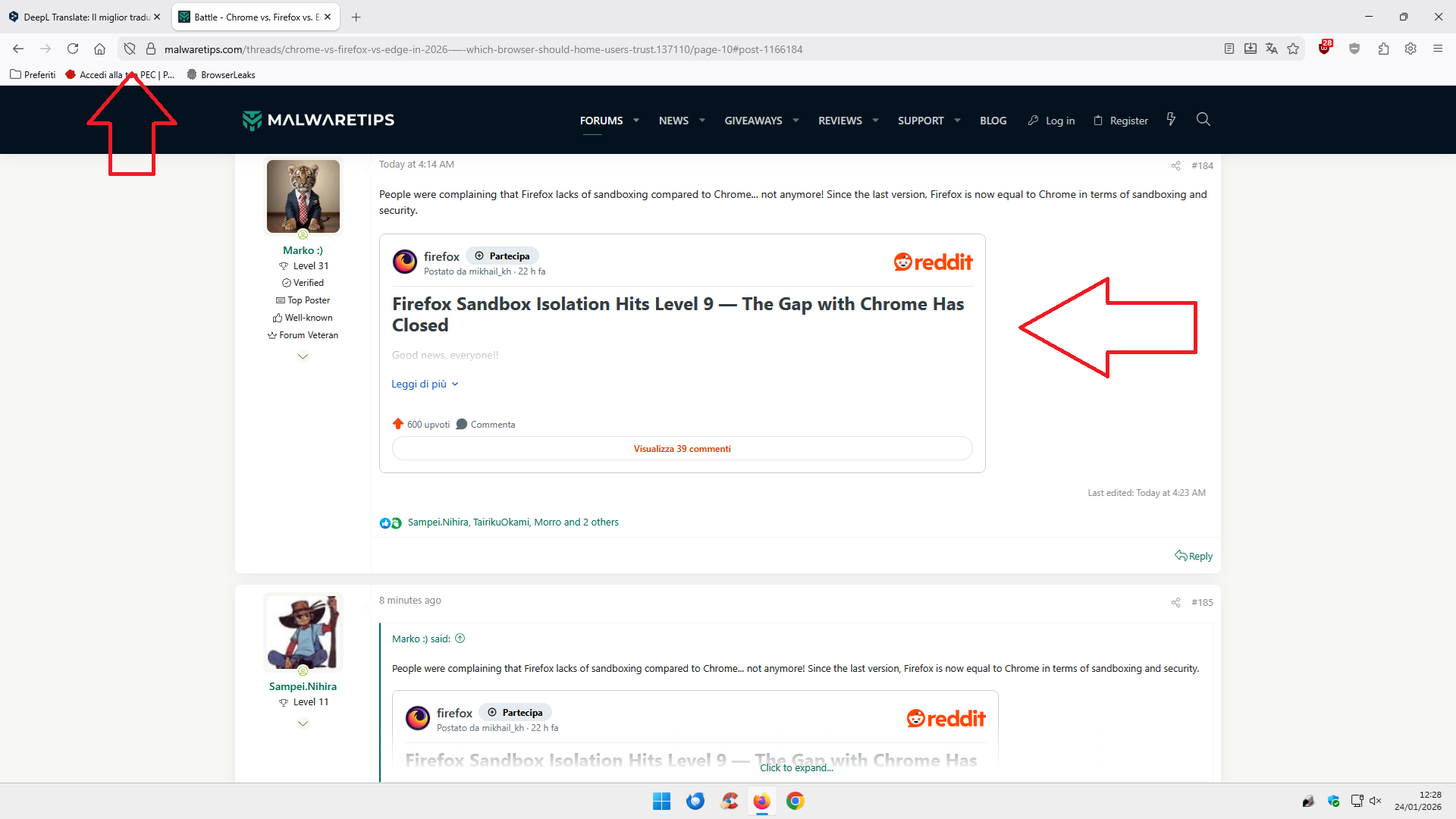Open the MalwareTips search magnifier
This screenshot has width=1456, height=819.
point(1203,119)
